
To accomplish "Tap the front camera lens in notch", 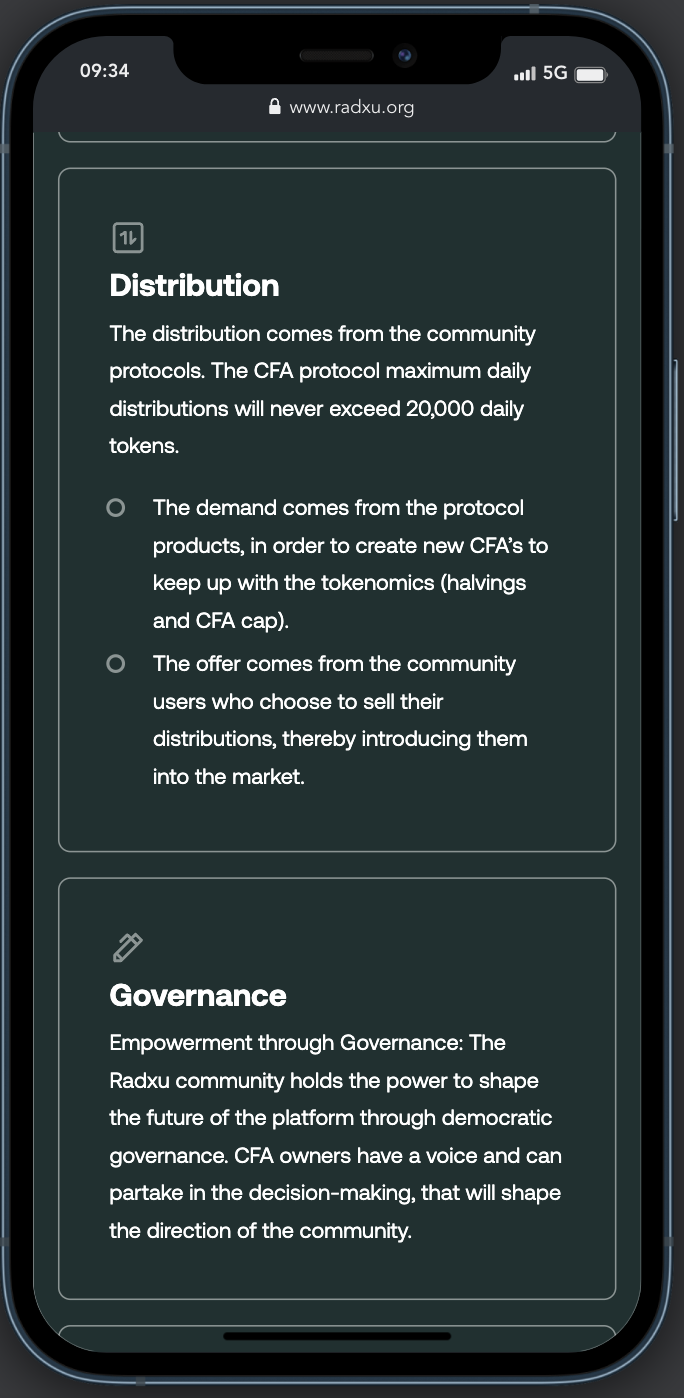I will point(404,56).
